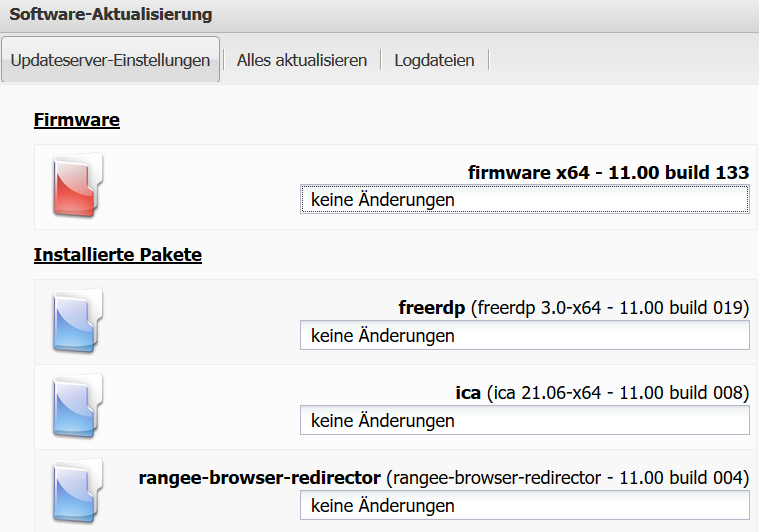Click the red firmware package icon
Screen dimensions: 759x532
pos(77,186)
